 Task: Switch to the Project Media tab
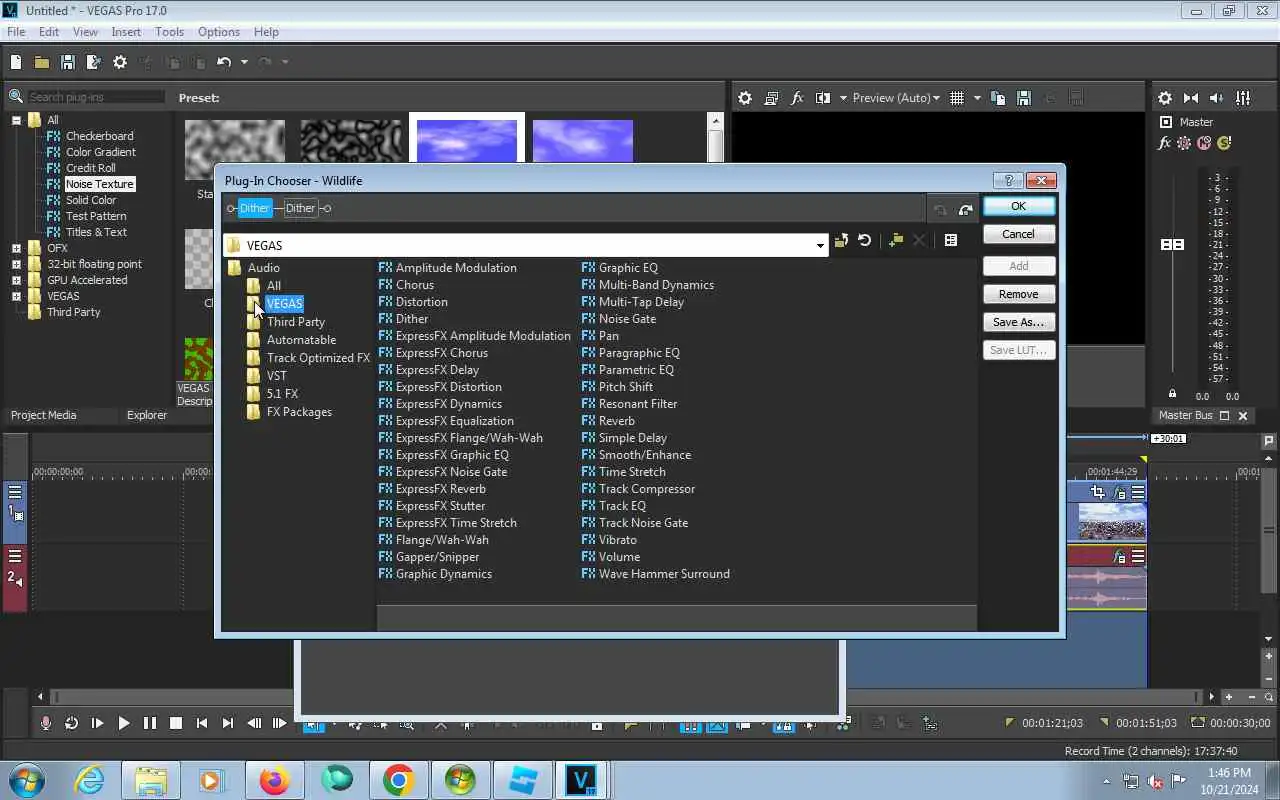pyautogui.click(x=44, y=415)
